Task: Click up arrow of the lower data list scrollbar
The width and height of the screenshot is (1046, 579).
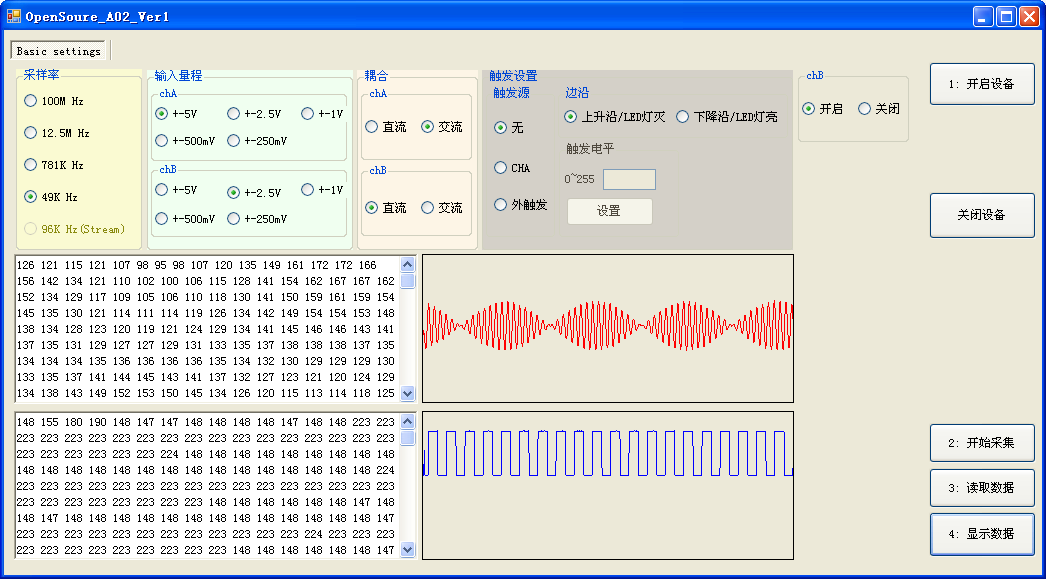Action: [x=408, y=422]
